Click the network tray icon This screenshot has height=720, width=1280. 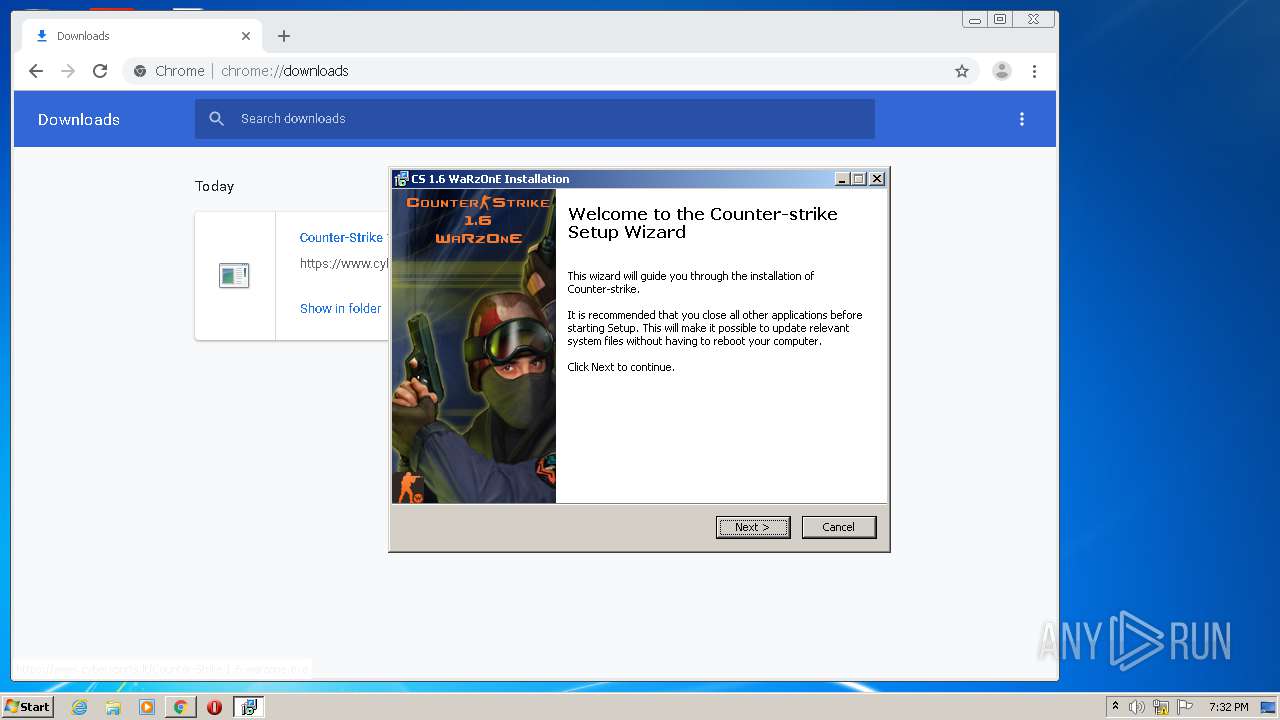1161,707
